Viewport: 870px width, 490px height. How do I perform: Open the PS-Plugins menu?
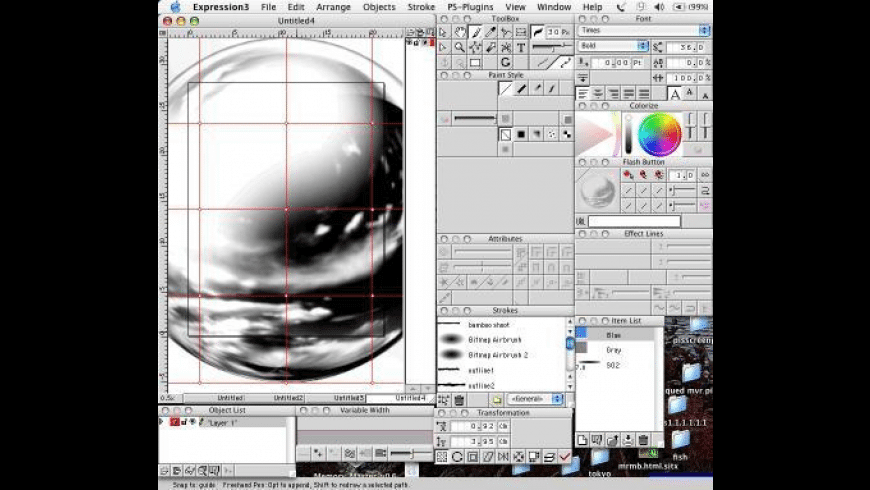coord(470,7)
